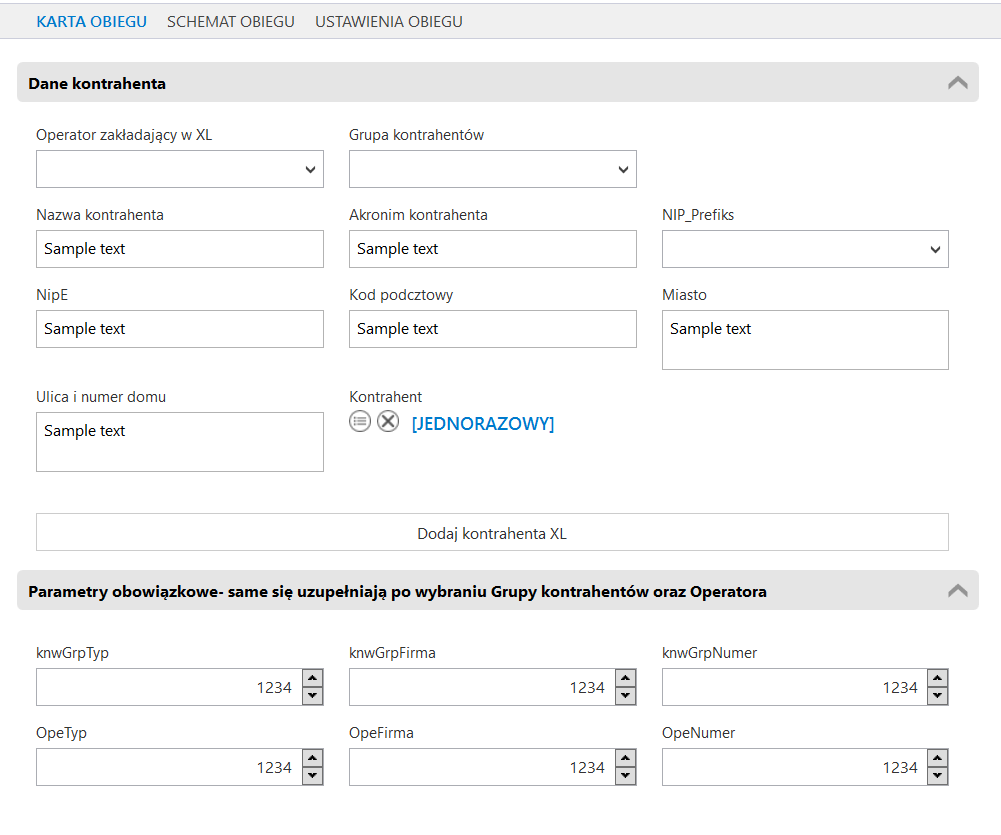Image resolution: width=1001 pixels, height=835 pixels.
Task: Open the [JEDNORAZOWY] contractor link
Action: pos(483,424)
